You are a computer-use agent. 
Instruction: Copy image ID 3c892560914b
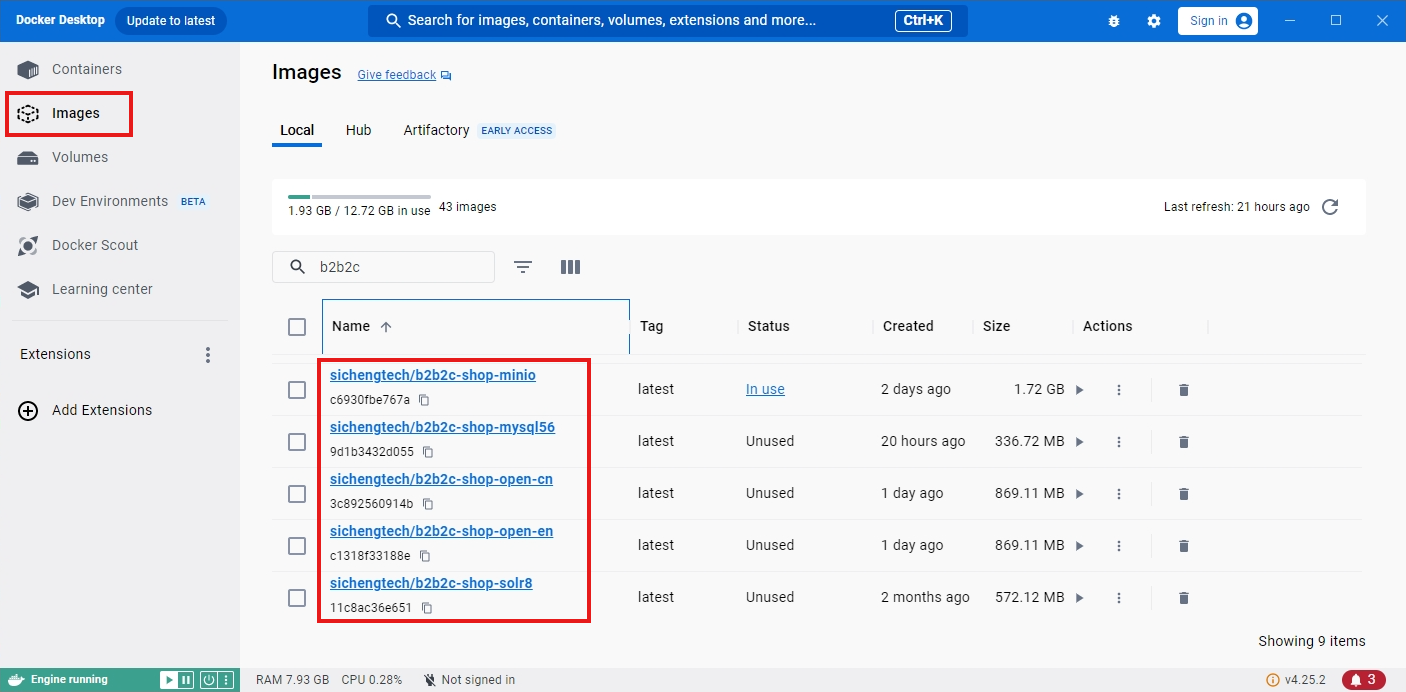tap(428, 504)
